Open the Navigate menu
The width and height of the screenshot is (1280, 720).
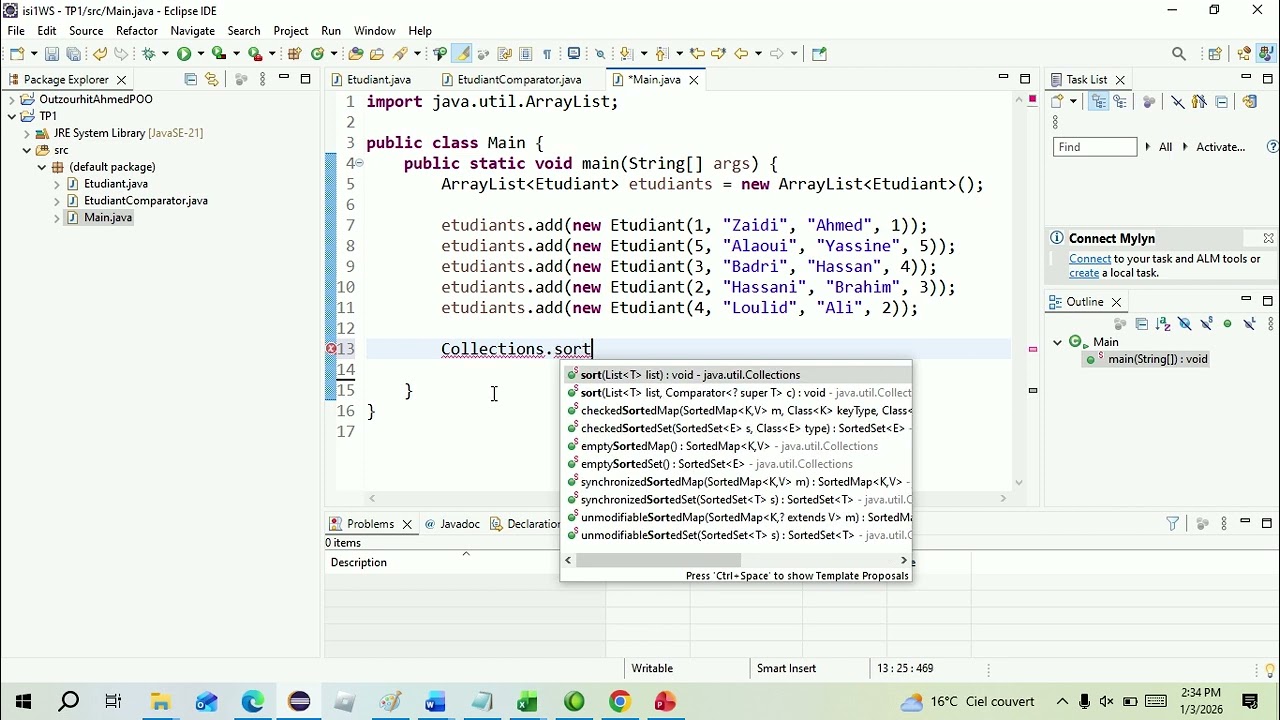pos(193,31)
